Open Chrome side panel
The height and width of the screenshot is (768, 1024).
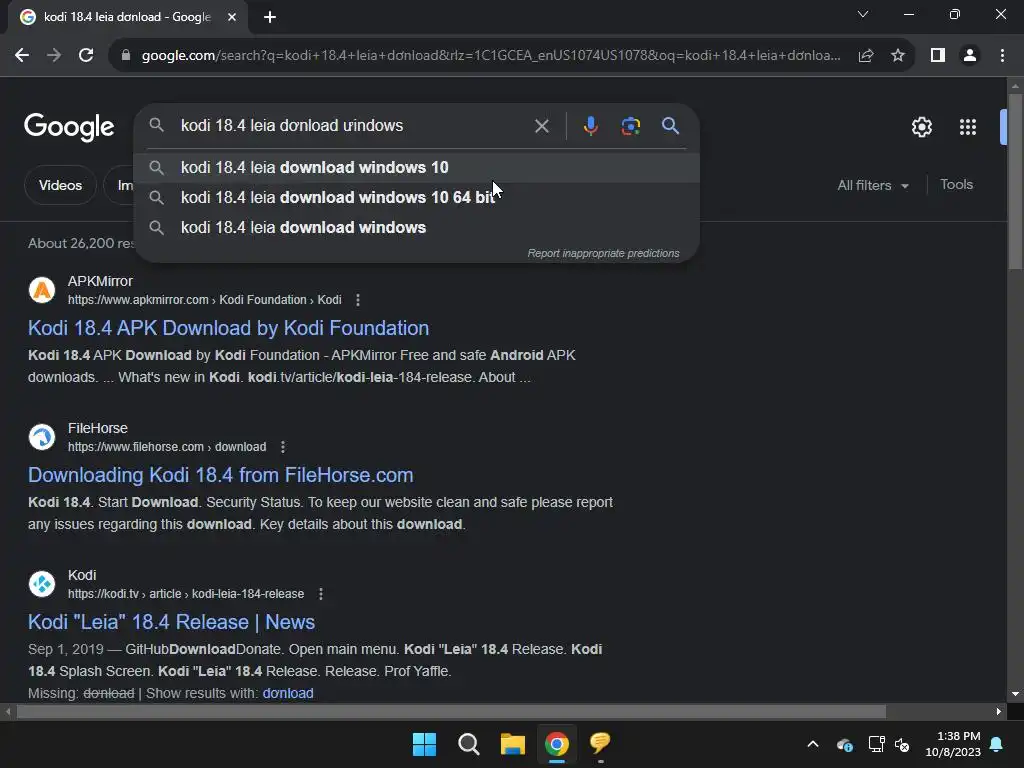click(938, 56)
